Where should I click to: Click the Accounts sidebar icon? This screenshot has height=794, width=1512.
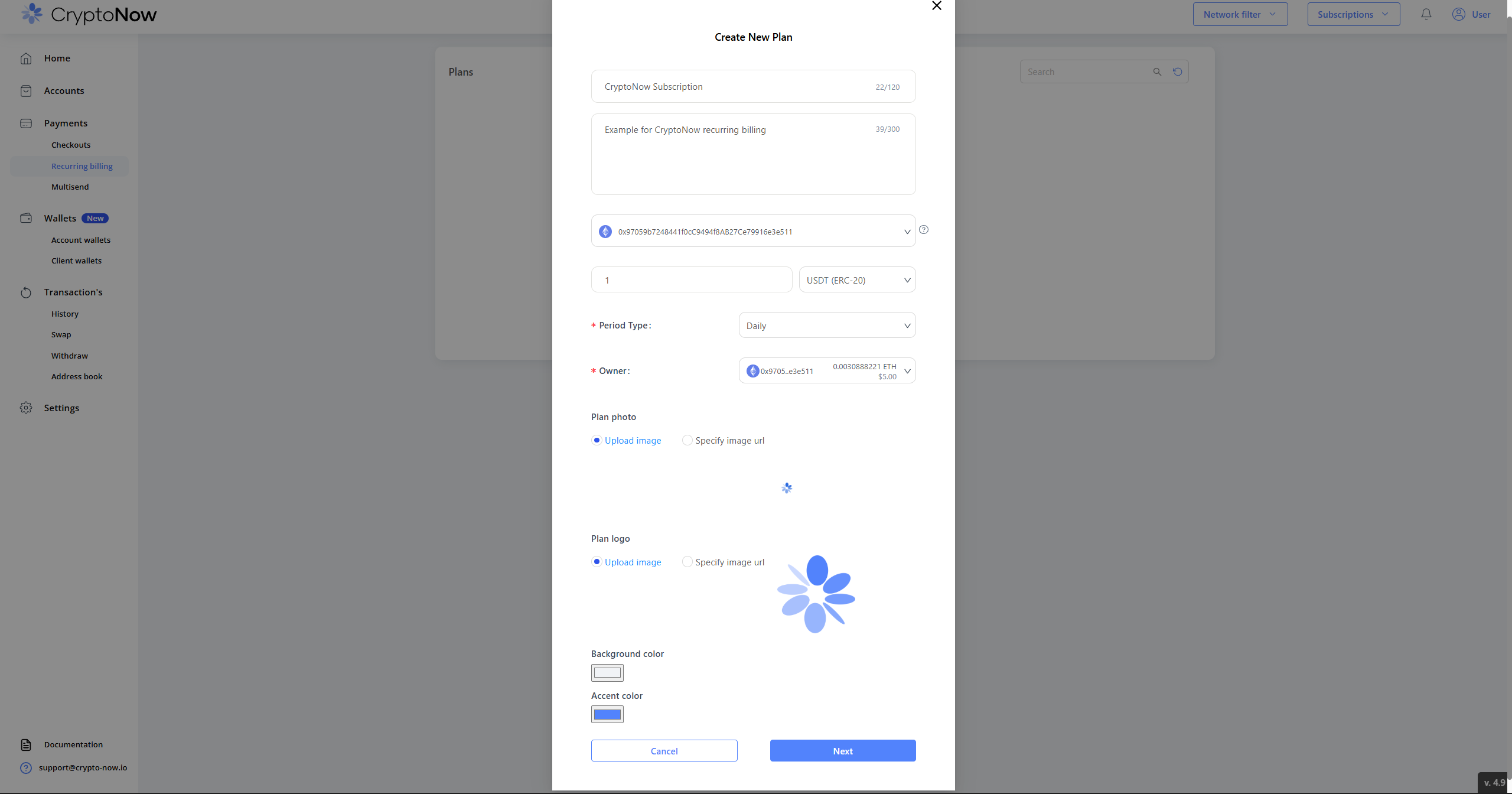[26, 91]
